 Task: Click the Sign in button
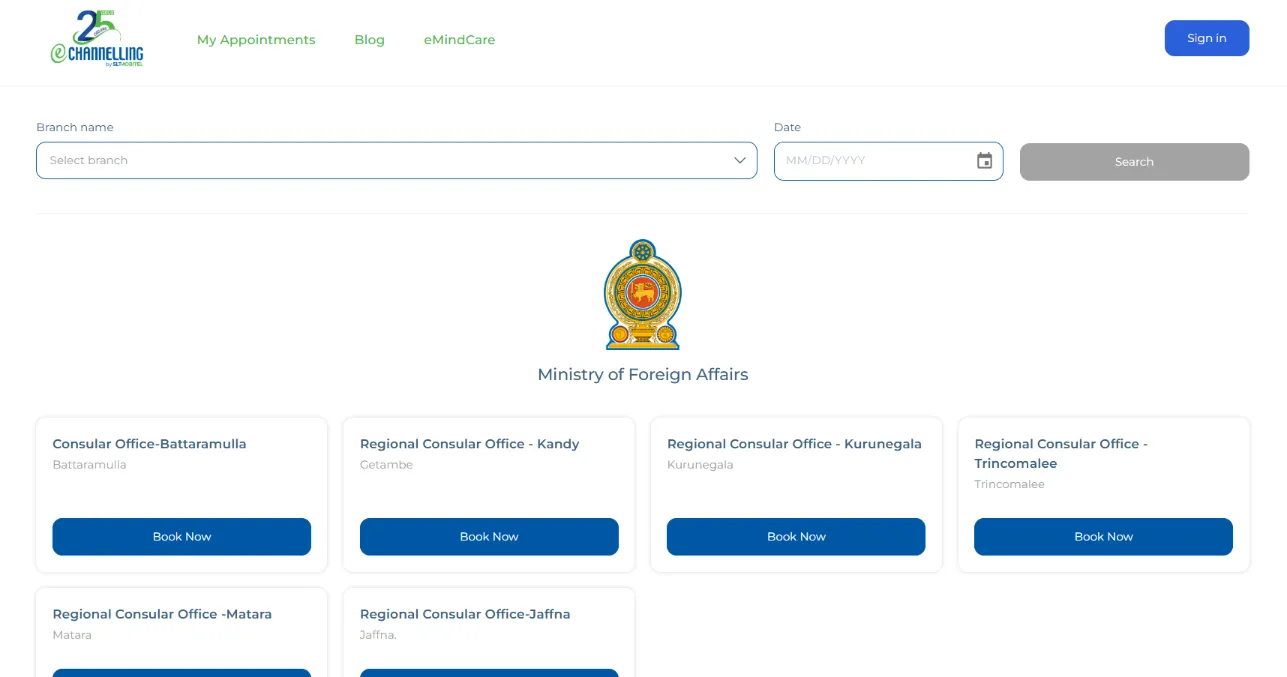pyautogui.click(x=1206, y=38)
